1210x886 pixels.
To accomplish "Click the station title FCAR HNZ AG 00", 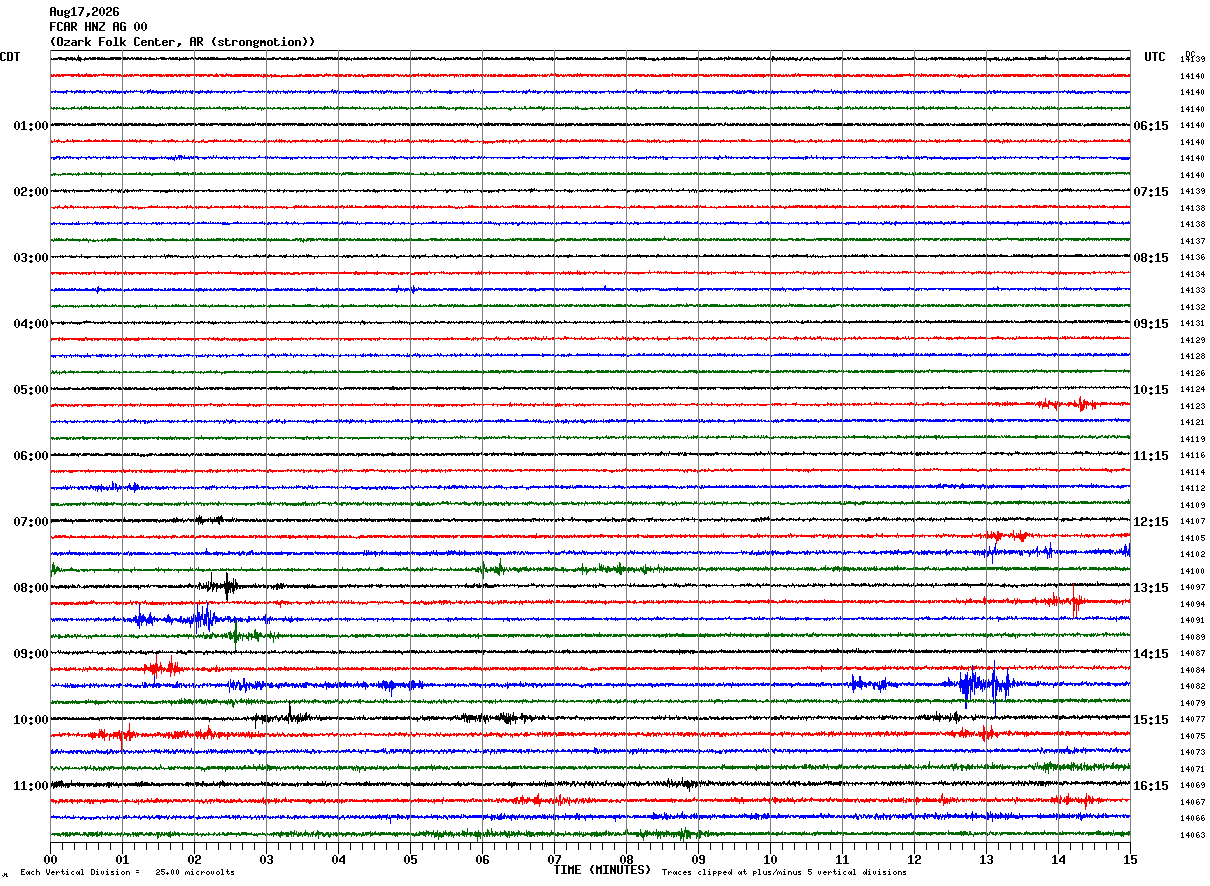I will coord(98,27).
